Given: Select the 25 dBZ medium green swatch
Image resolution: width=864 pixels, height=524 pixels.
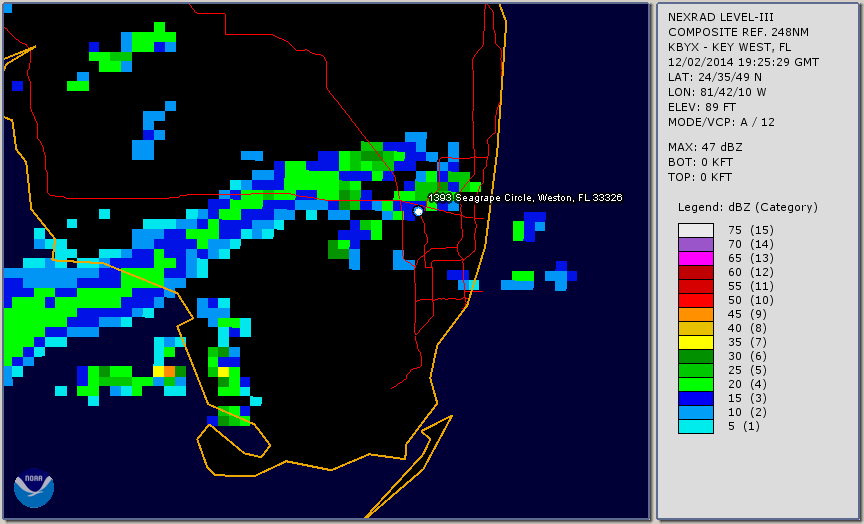Looking at the screenshot, I should [x=696, y=370].
